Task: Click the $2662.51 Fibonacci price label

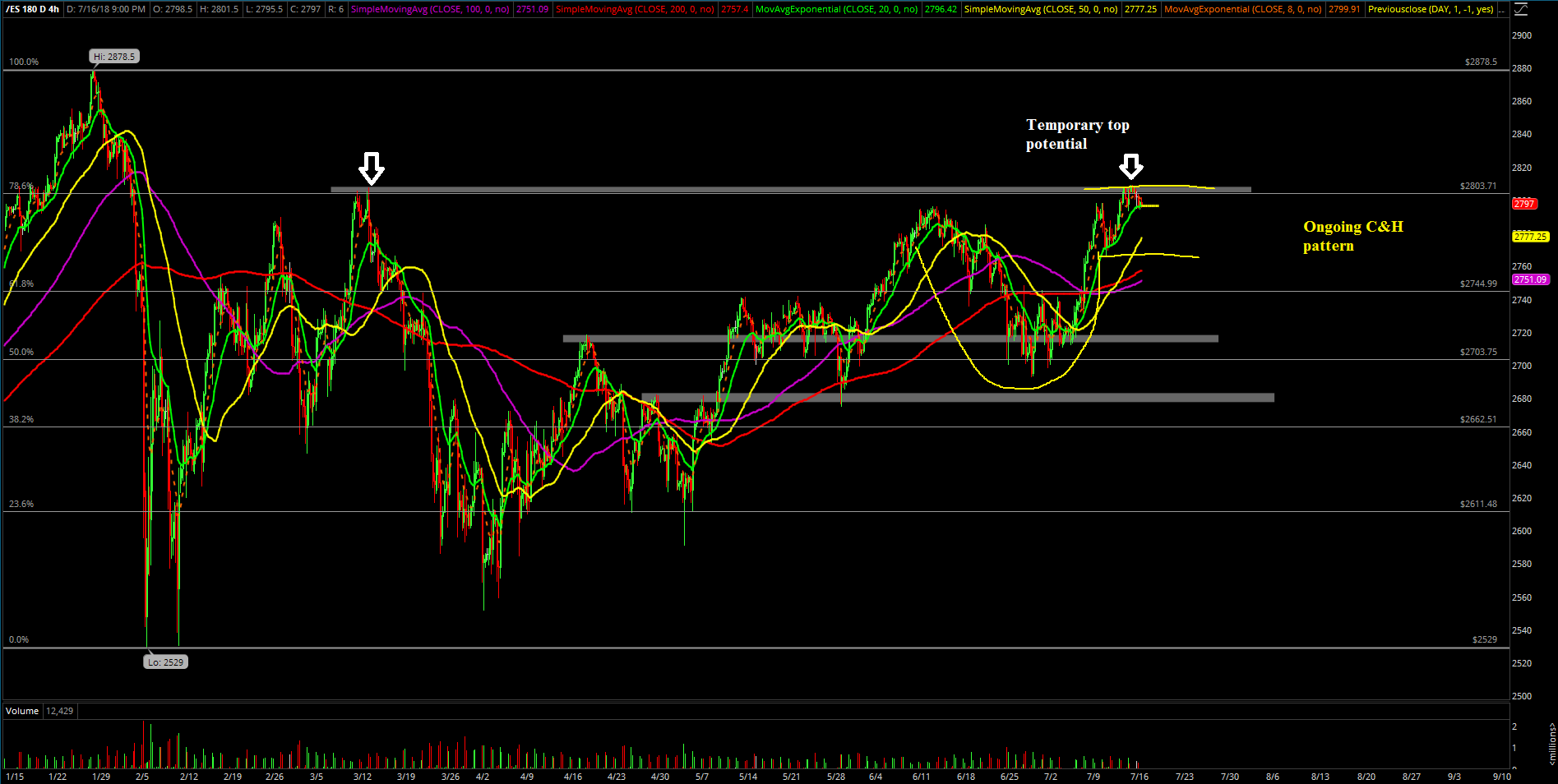Action: coord(1478,419)
